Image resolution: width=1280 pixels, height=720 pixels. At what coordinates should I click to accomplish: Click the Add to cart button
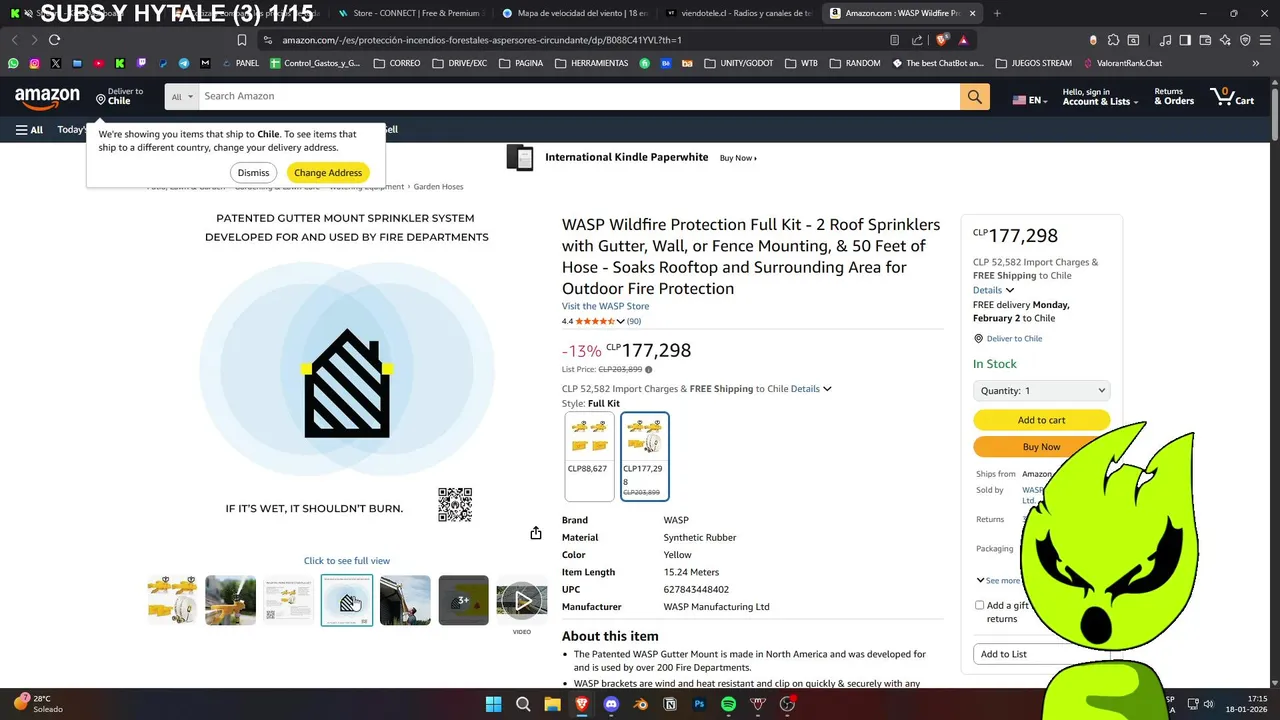point(1041,420)
